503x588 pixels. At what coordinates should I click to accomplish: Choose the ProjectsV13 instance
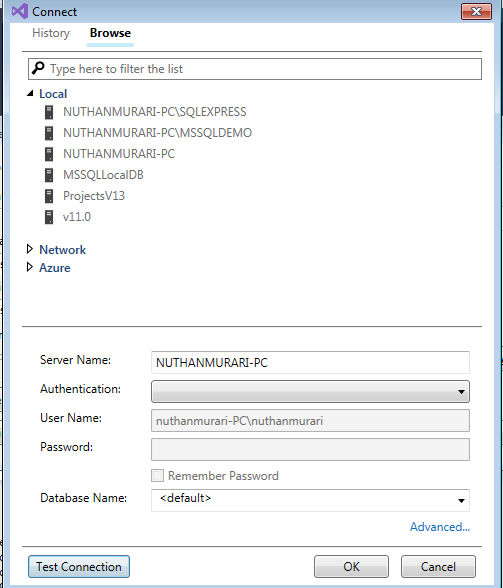[94, 196]
